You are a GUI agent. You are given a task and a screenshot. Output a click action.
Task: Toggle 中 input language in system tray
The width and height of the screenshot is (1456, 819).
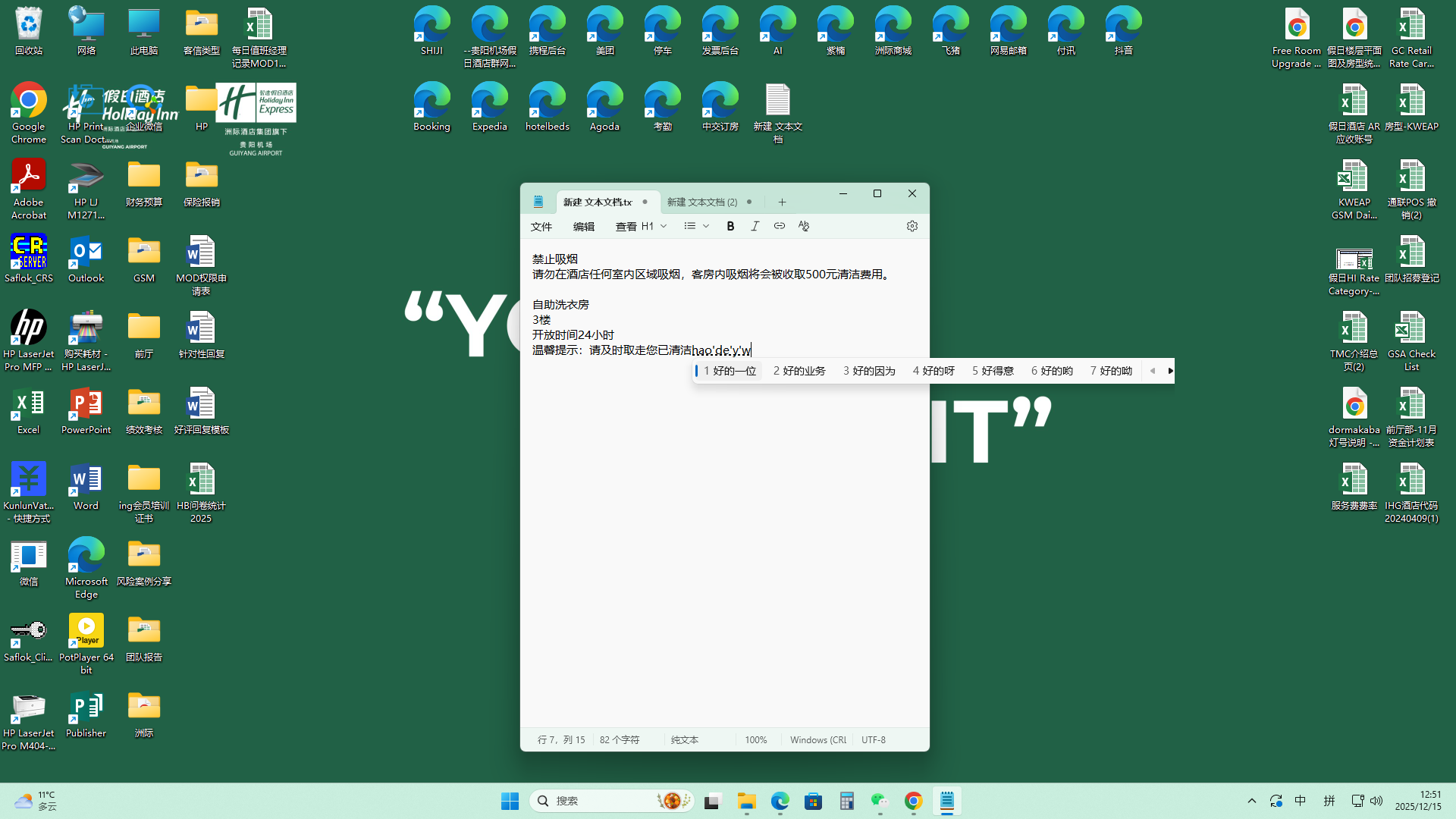coord(1301,801)
